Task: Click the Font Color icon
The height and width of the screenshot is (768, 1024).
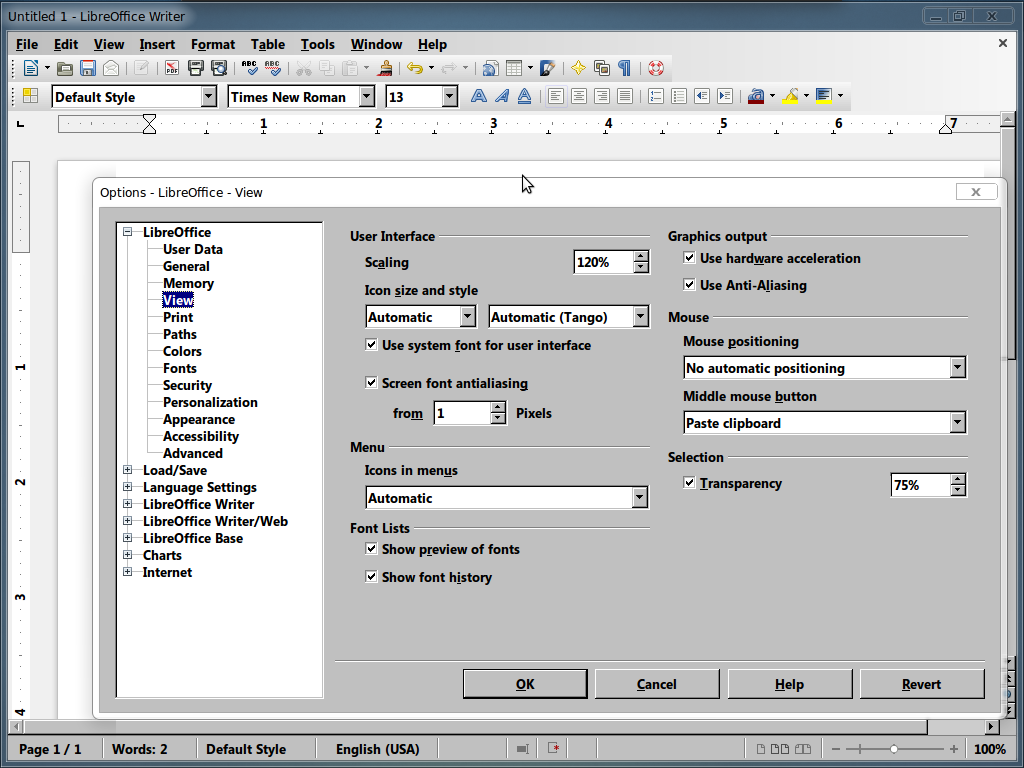Action: 756,96
